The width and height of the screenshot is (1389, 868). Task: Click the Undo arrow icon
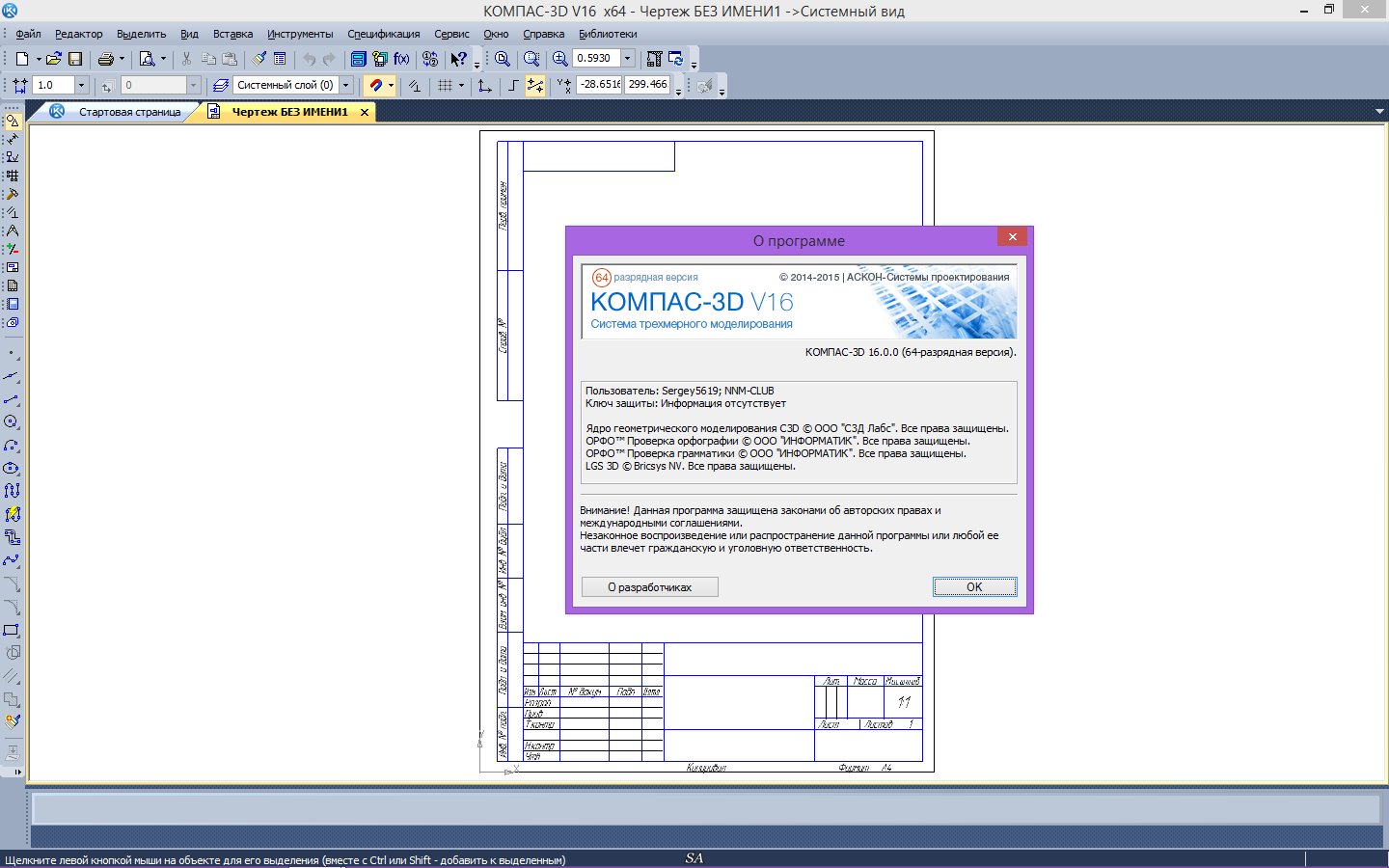[x=309, y=59]
